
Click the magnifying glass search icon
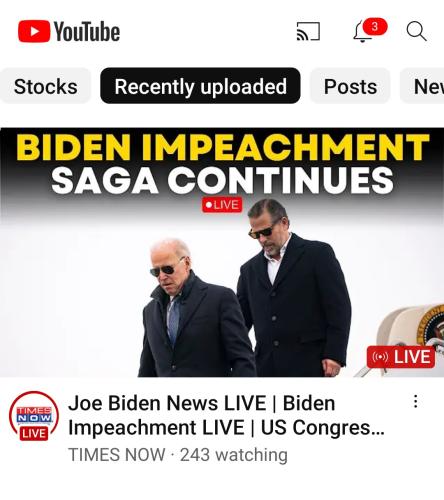tap(416, 31)
